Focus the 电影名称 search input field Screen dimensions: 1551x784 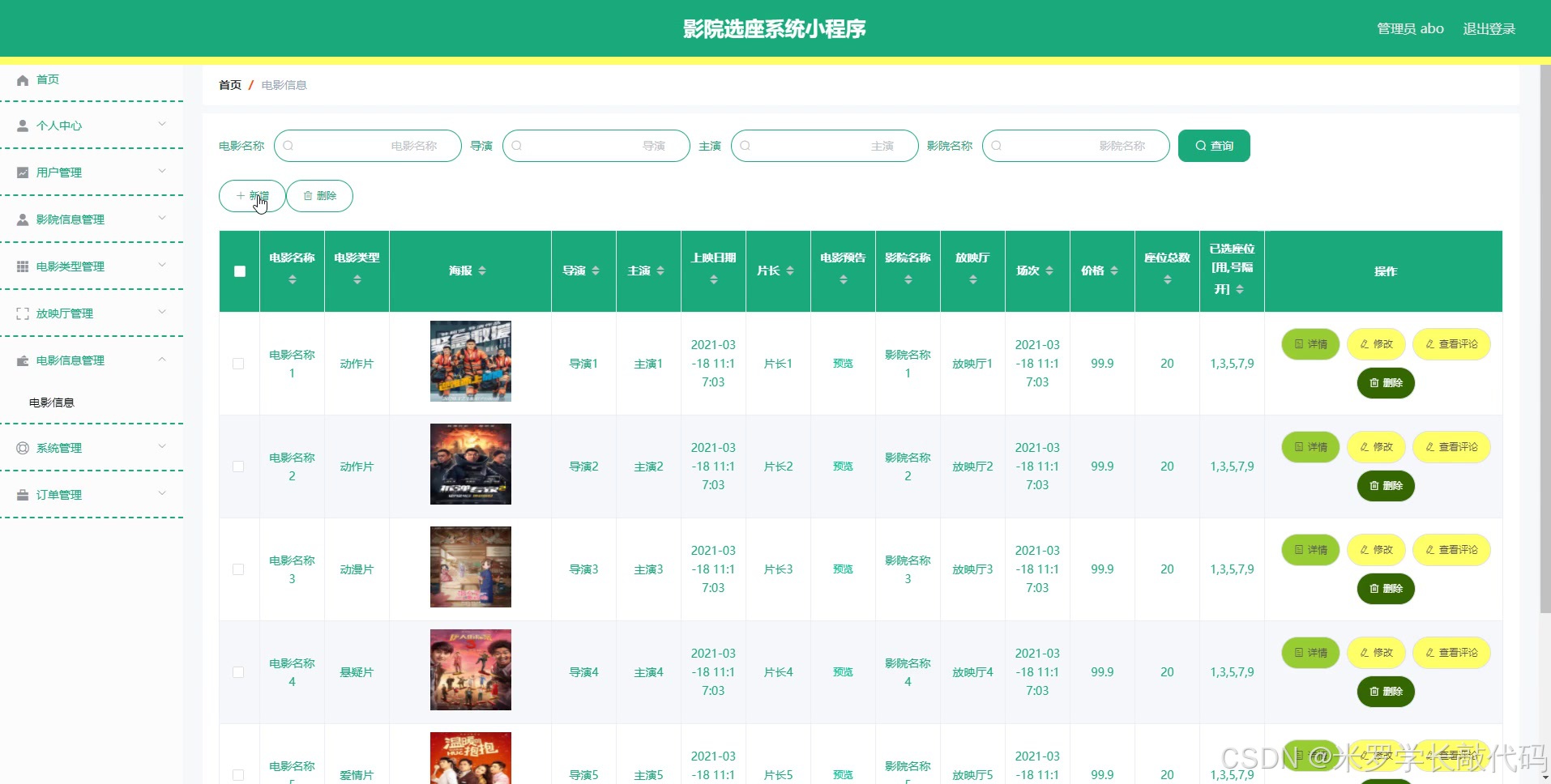(x=368, y=146)
